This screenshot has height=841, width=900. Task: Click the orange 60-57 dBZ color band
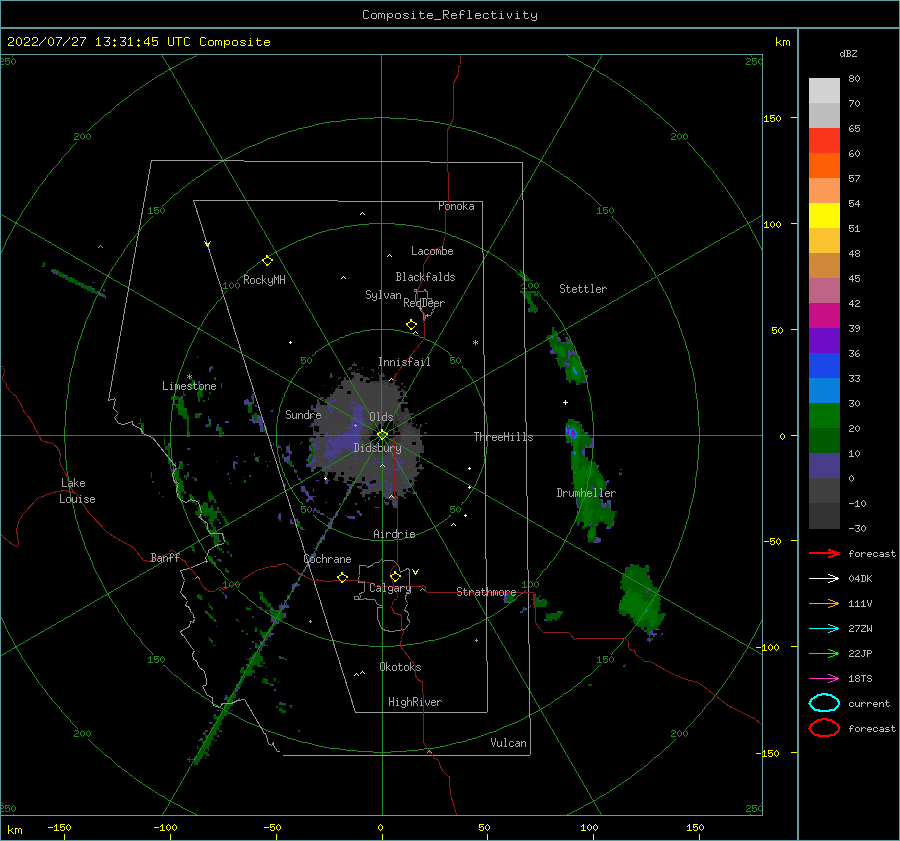click(x=824, y=166)
